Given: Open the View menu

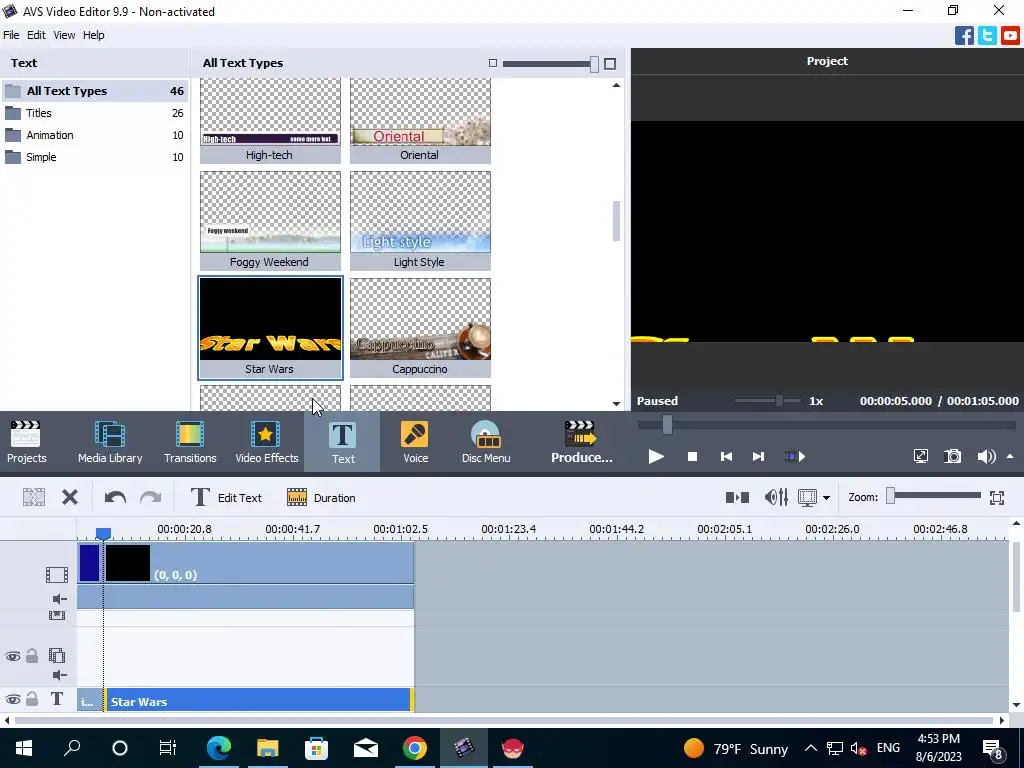Looking at the screenshot, I should coord(64,35).
